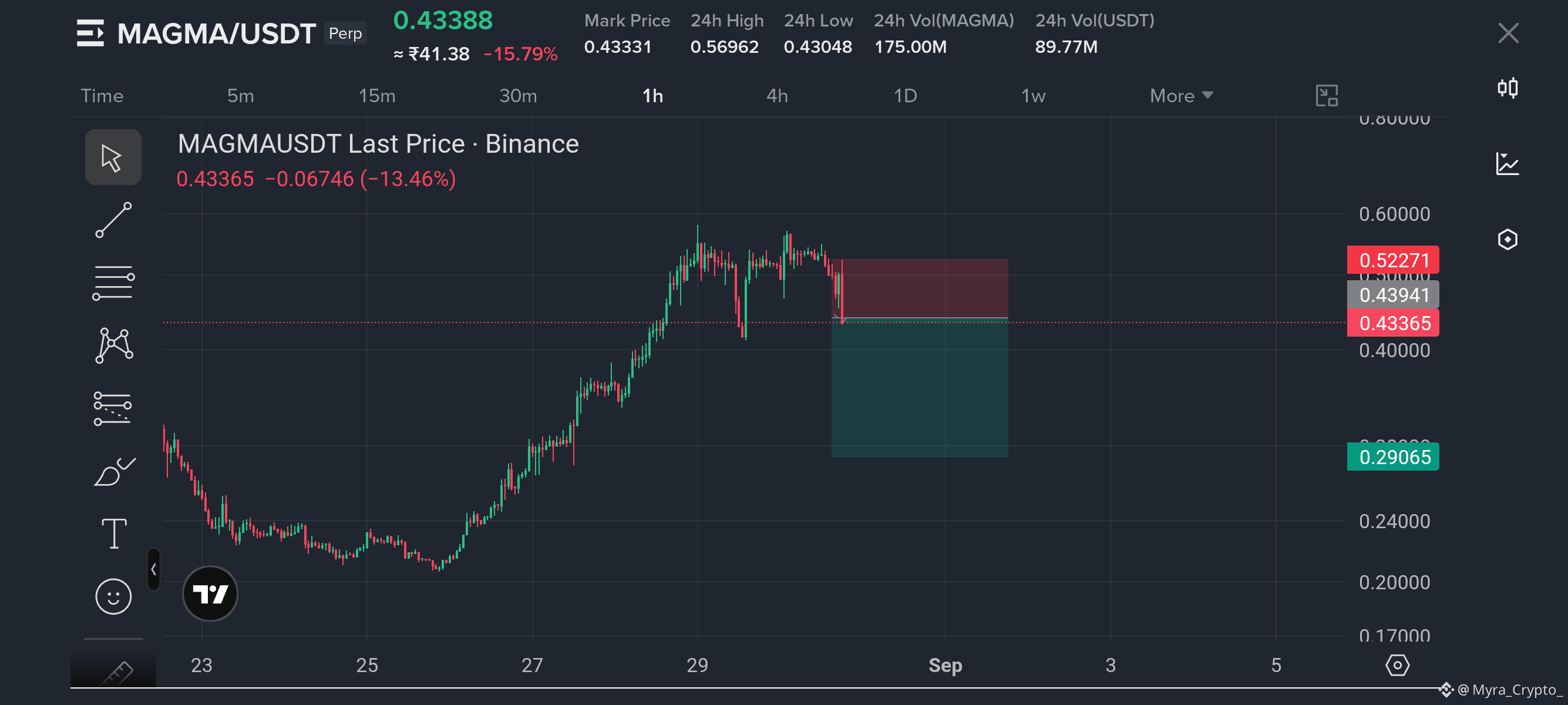Click the 0.52271 stop level price label
The height and width of the screenshot is (705, 1568).
tap(1392, 260)
